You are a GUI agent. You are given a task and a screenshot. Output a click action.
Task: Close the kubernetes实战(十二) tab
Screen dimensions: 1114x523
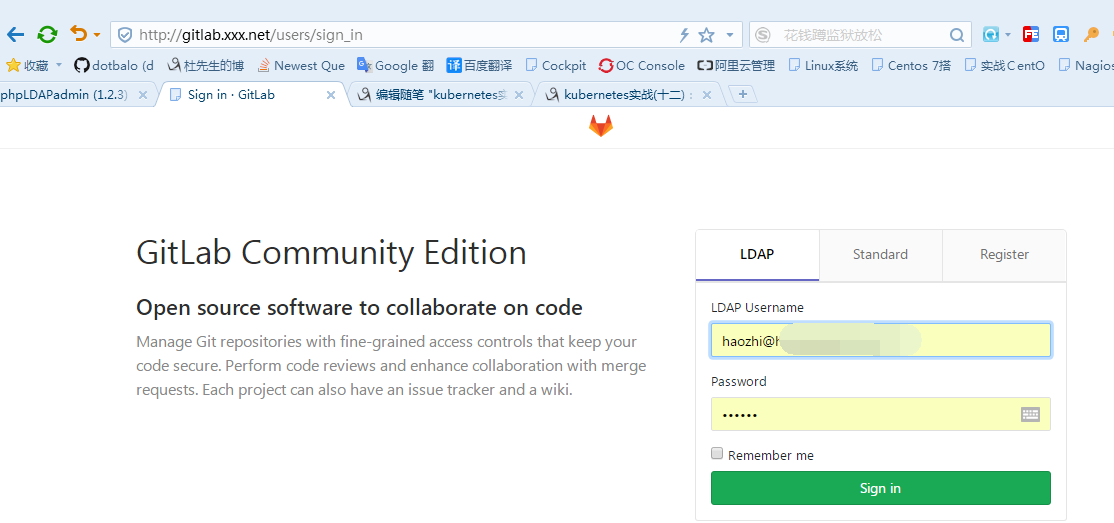pos(707,95)
